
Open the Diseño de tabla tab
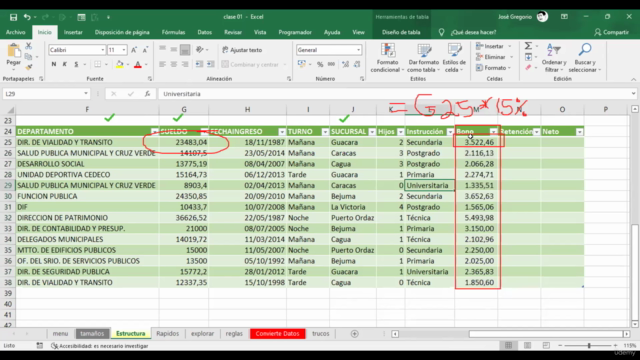point(401,32)
